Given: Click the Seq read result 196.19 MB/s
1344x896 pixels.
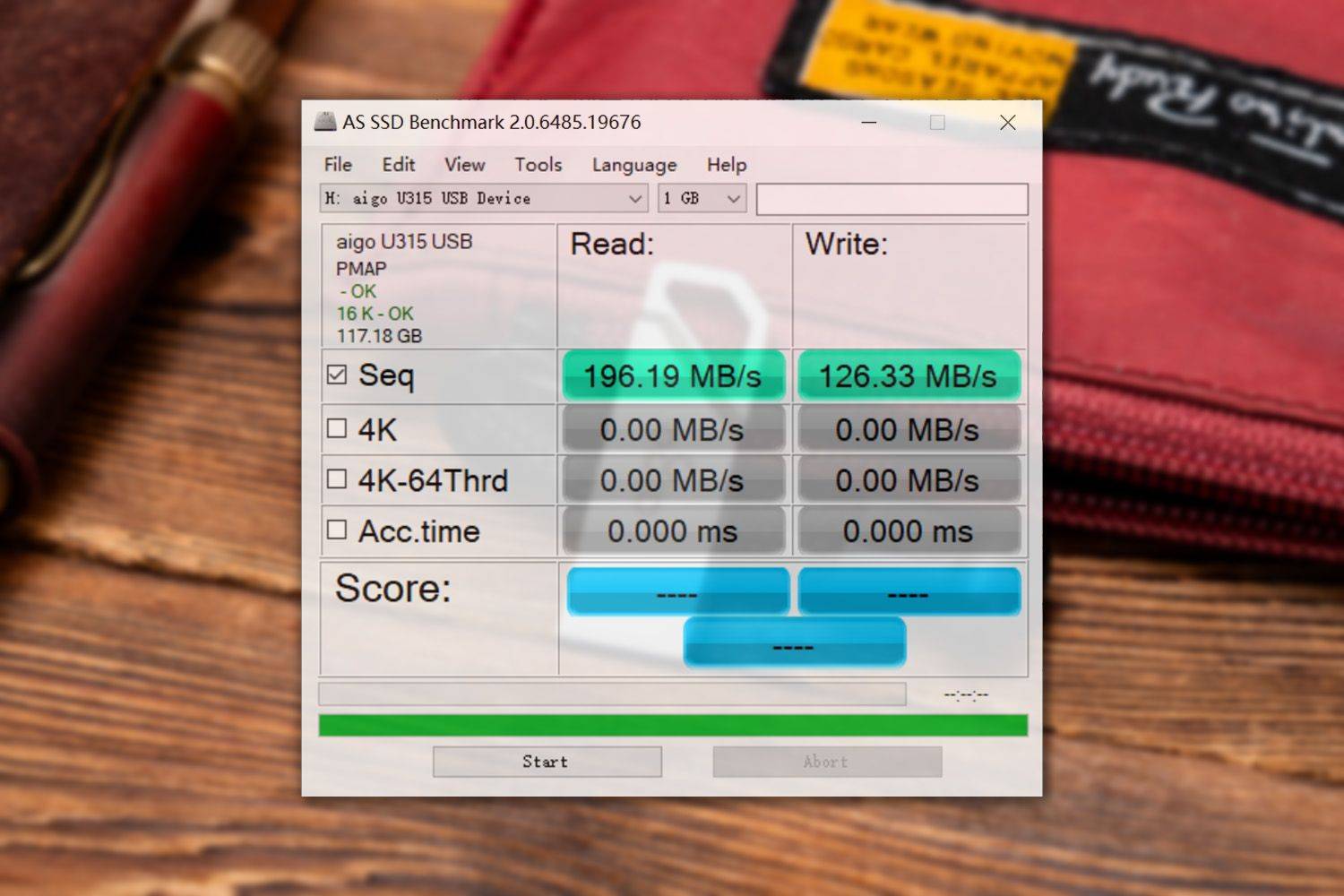Looking at the screenshot, I should pos(674,375).
